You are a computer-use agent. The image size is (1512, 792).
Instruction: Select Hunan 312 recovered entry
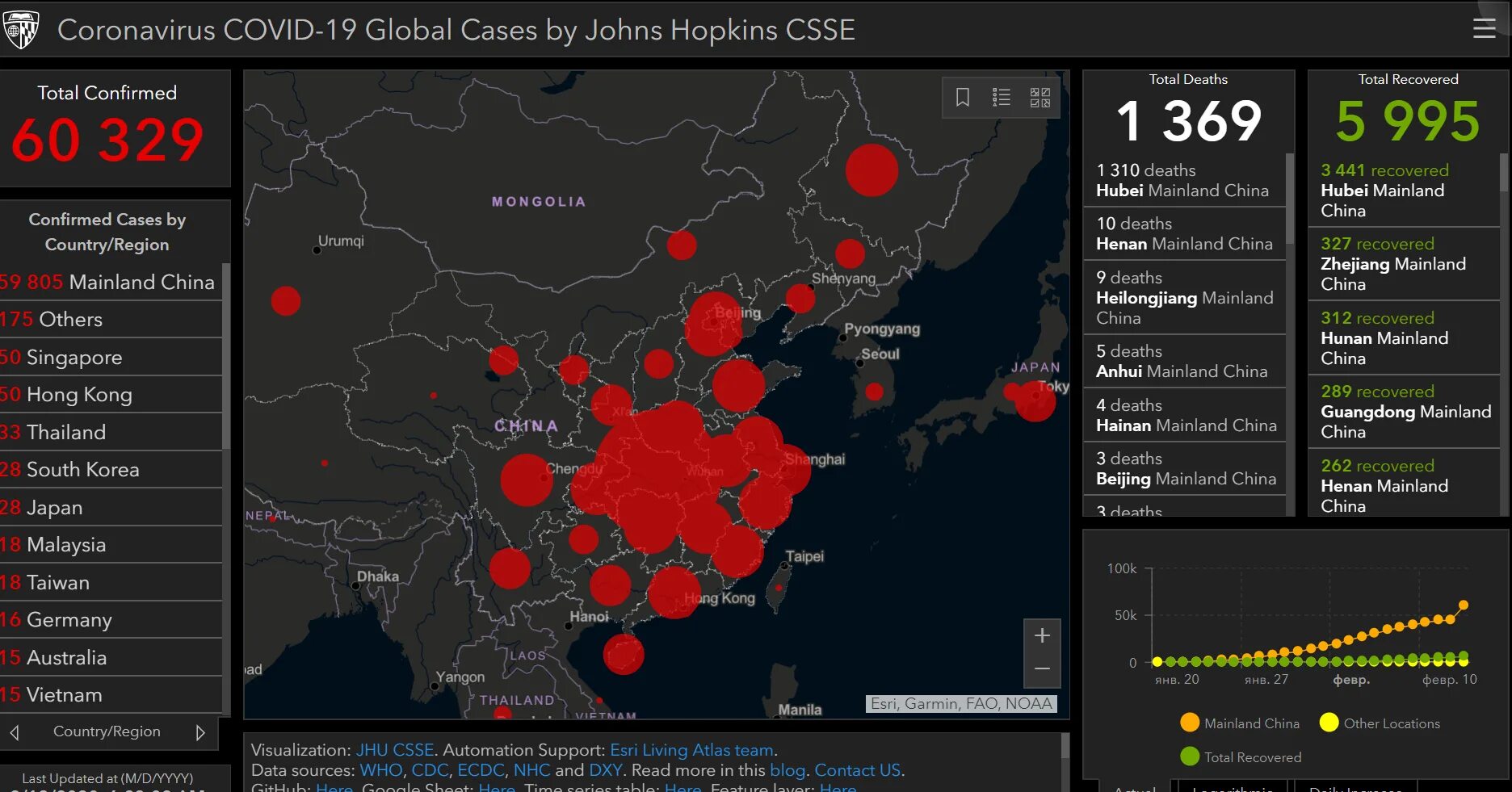1404,337
